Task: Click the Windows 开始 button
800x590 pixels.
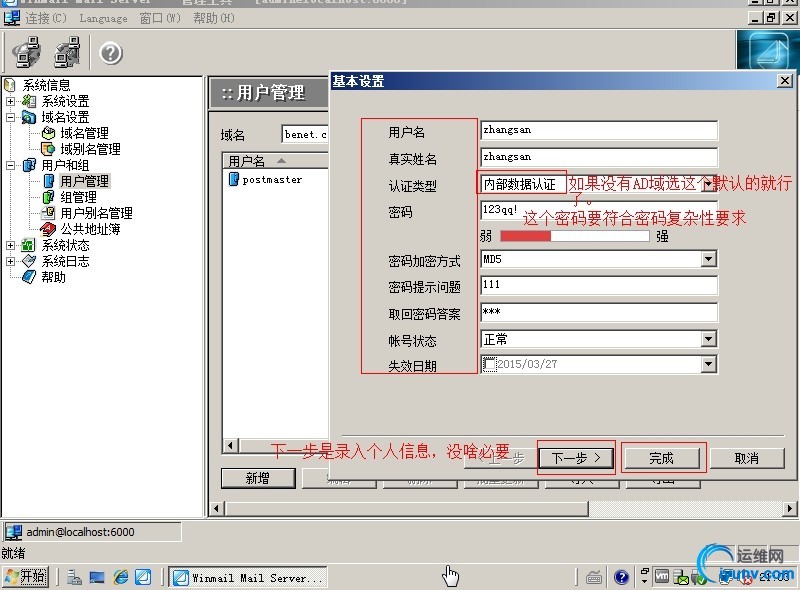Action: click(x=26, y=577)
